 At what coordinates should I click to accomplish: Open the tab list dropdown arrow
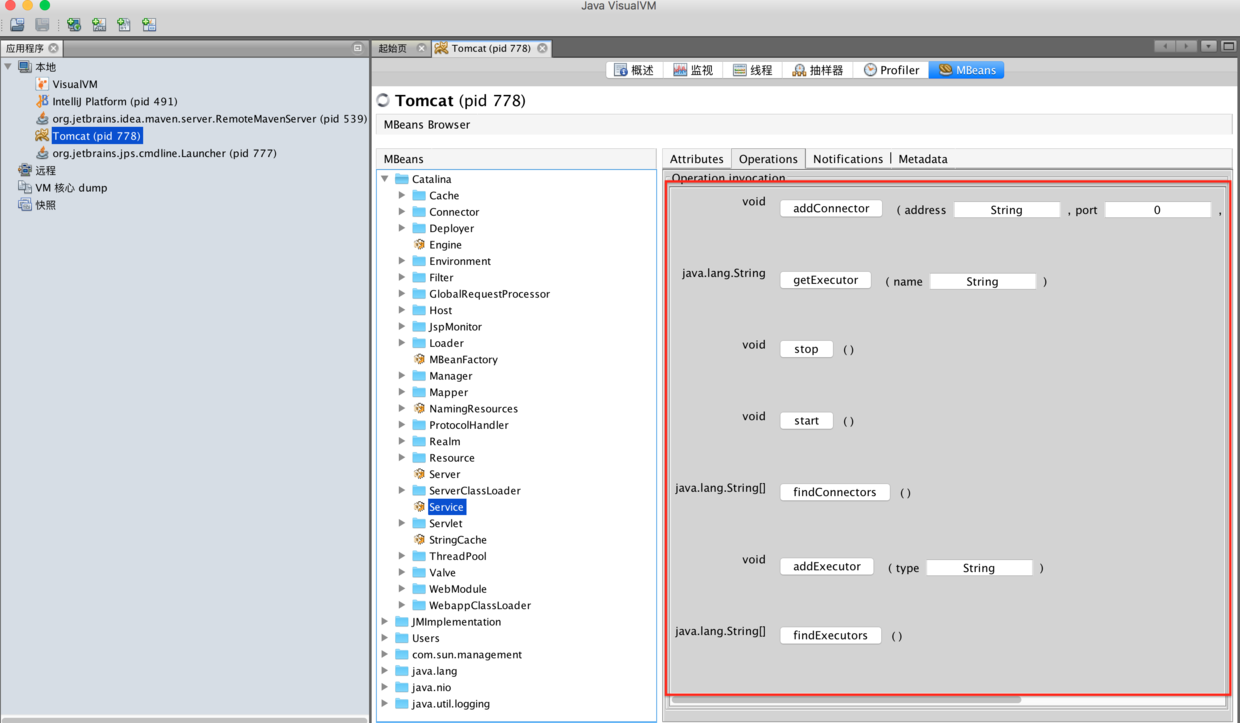(x=1209, y=47)
